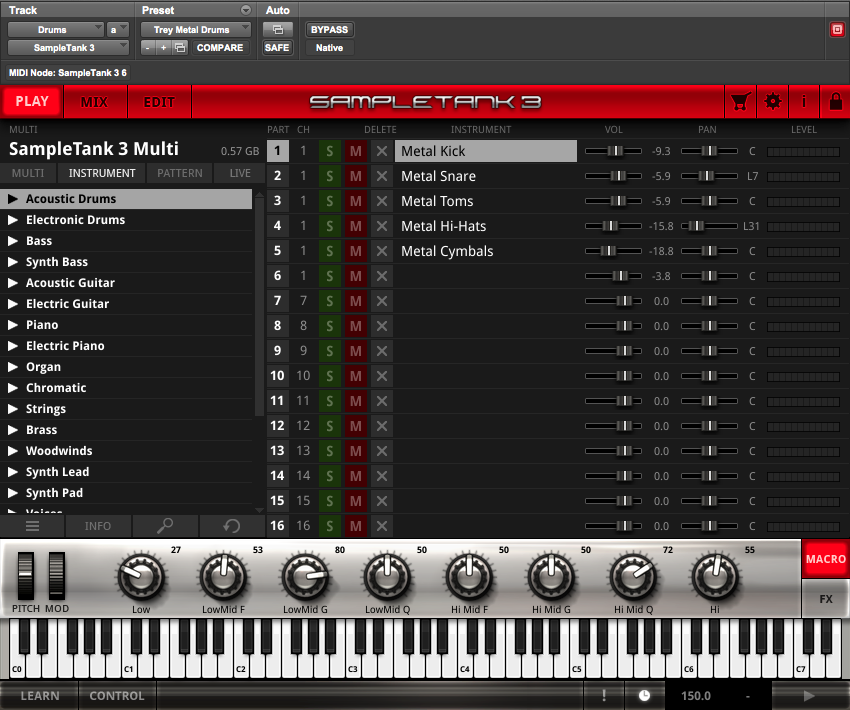Click the COMPARE button
Viewport: 850px width, 710px height.
[x=220, y=48]
